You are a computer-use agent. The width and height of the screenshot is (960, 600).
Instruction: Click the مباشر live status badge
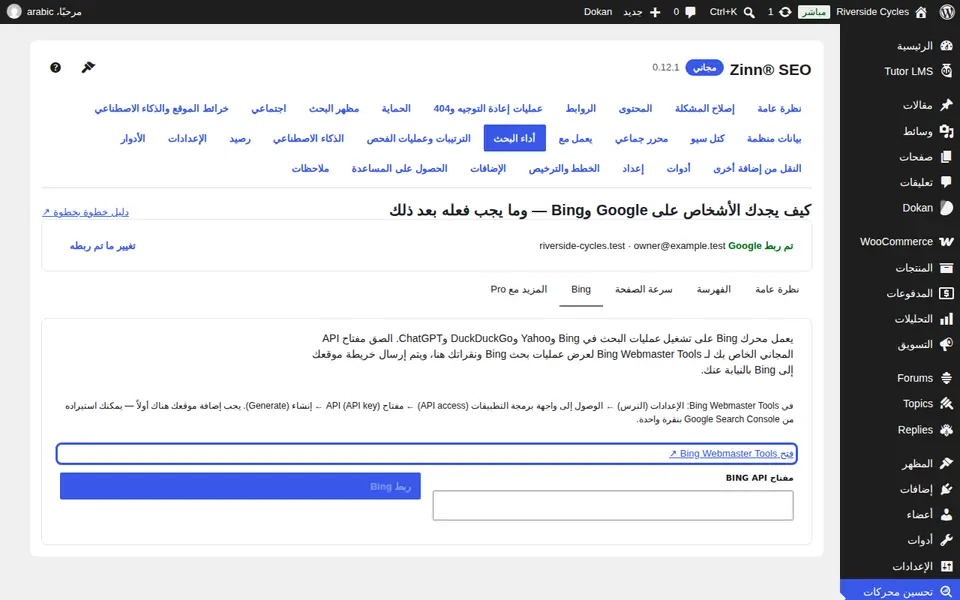(x=814, y=12)
